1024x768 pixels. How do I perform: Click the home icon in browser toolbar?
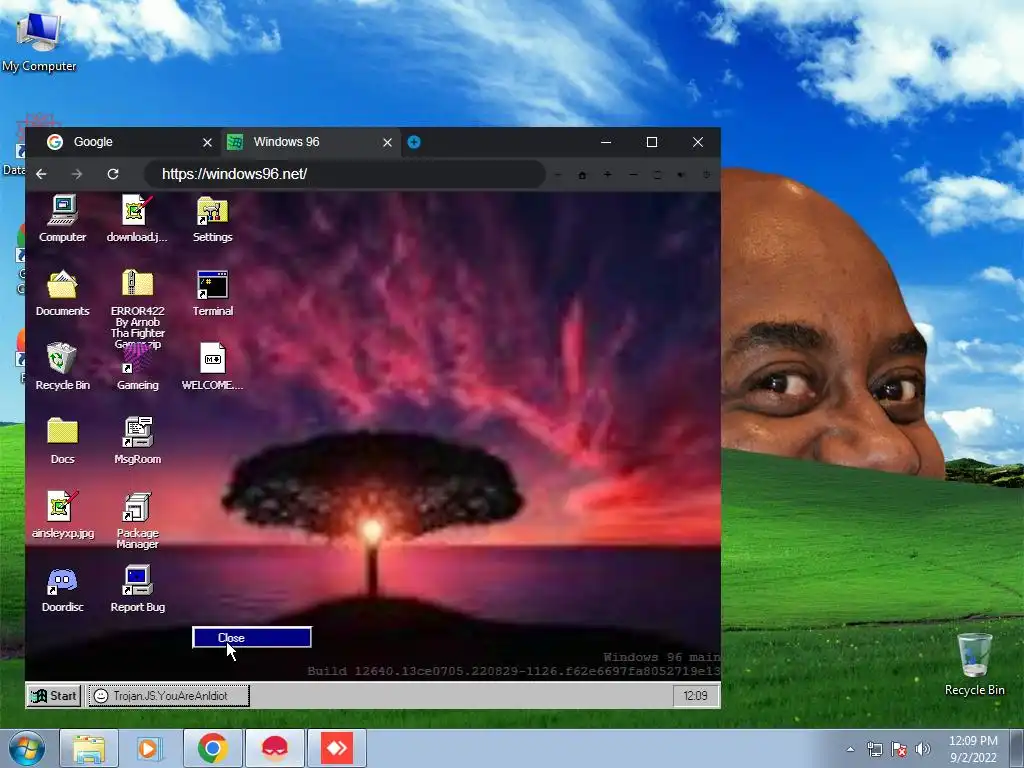click(582, 175)
